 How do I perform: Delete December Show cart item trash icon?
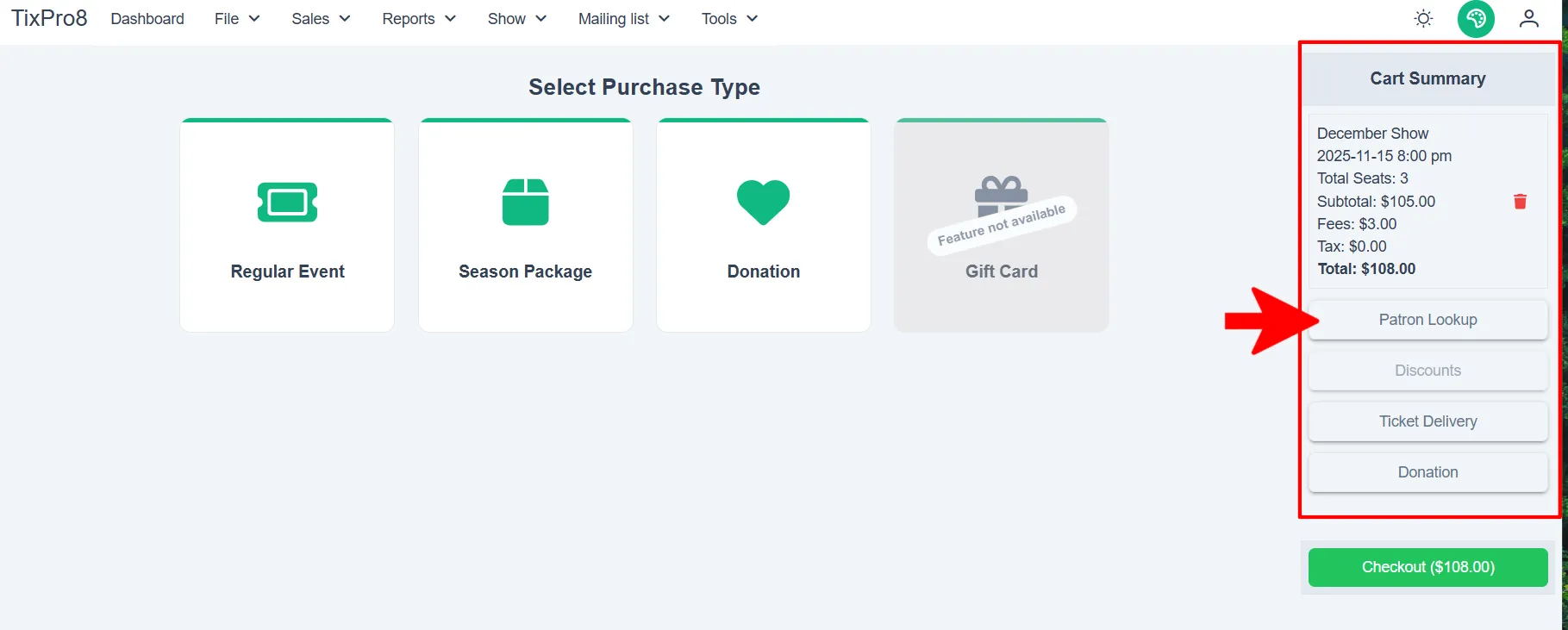click(x=1520, y=201)
